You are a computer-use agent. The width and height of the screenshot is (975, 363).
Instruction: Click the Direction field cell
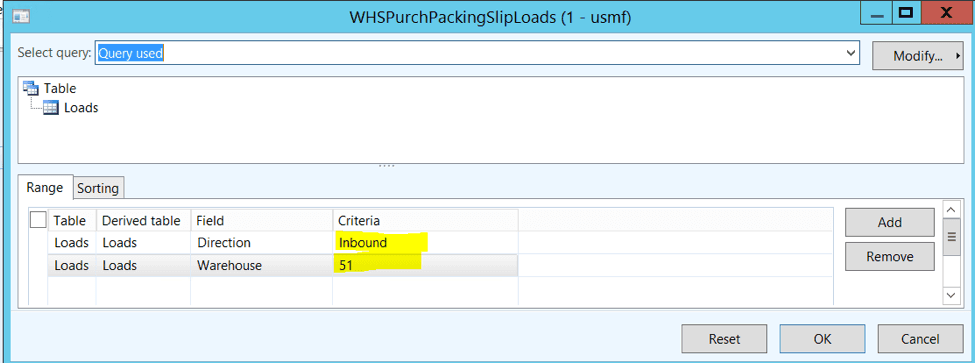(x=261, y=242)
